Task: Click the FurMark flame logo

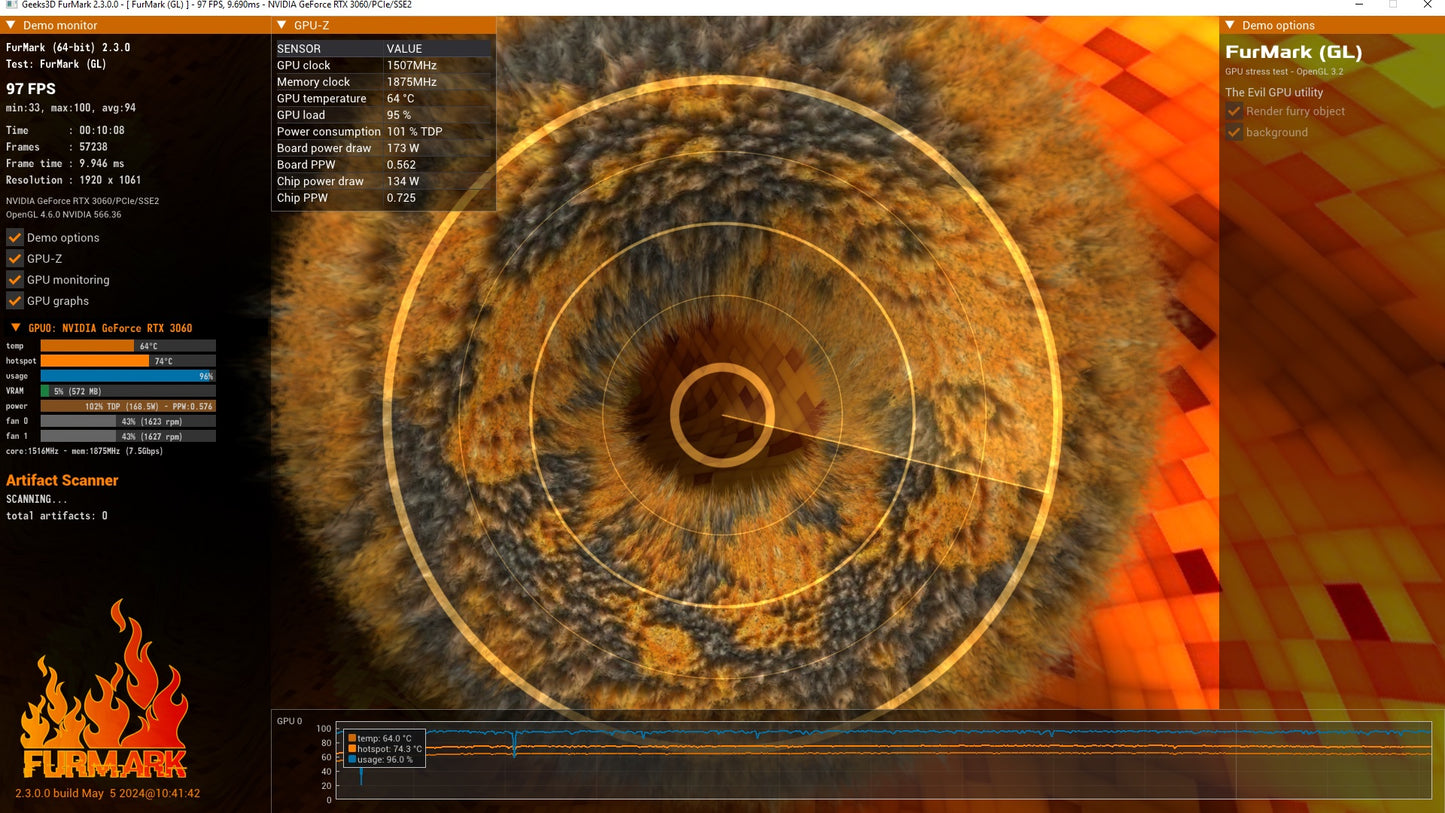Action: (104, 689)
